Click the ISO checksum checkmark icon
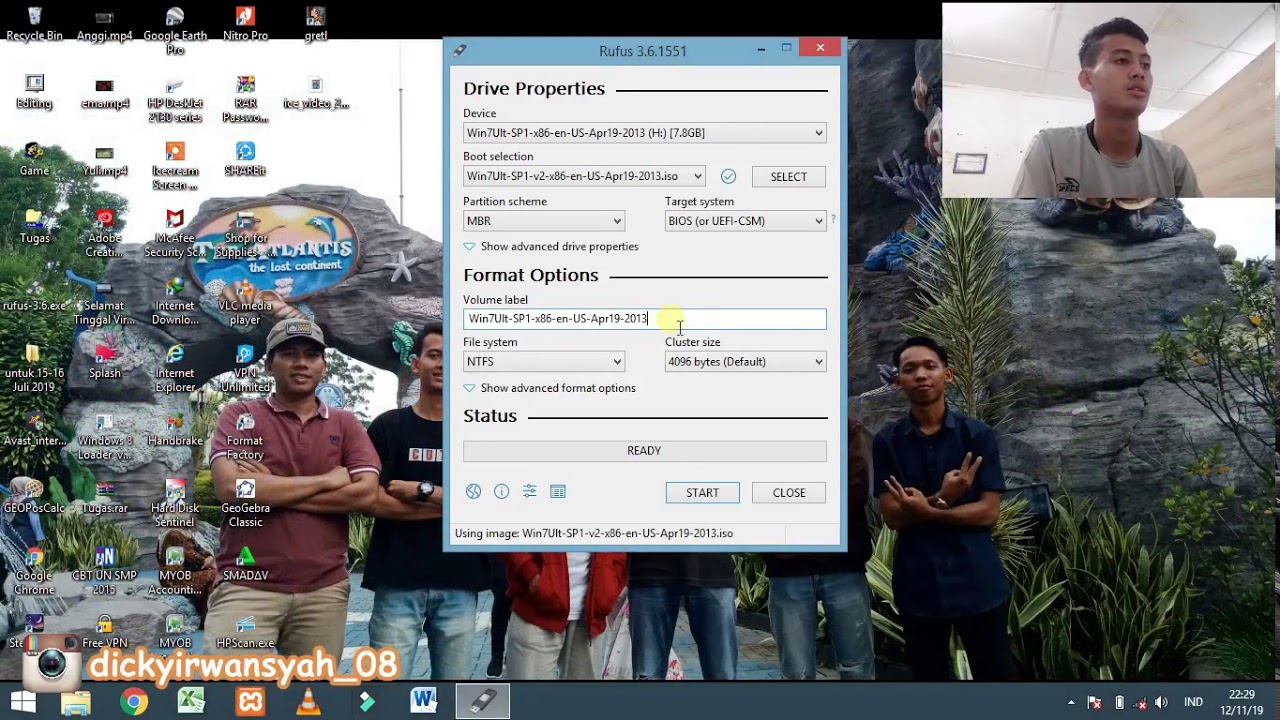 pyautogui.click(x=728, y=176)
